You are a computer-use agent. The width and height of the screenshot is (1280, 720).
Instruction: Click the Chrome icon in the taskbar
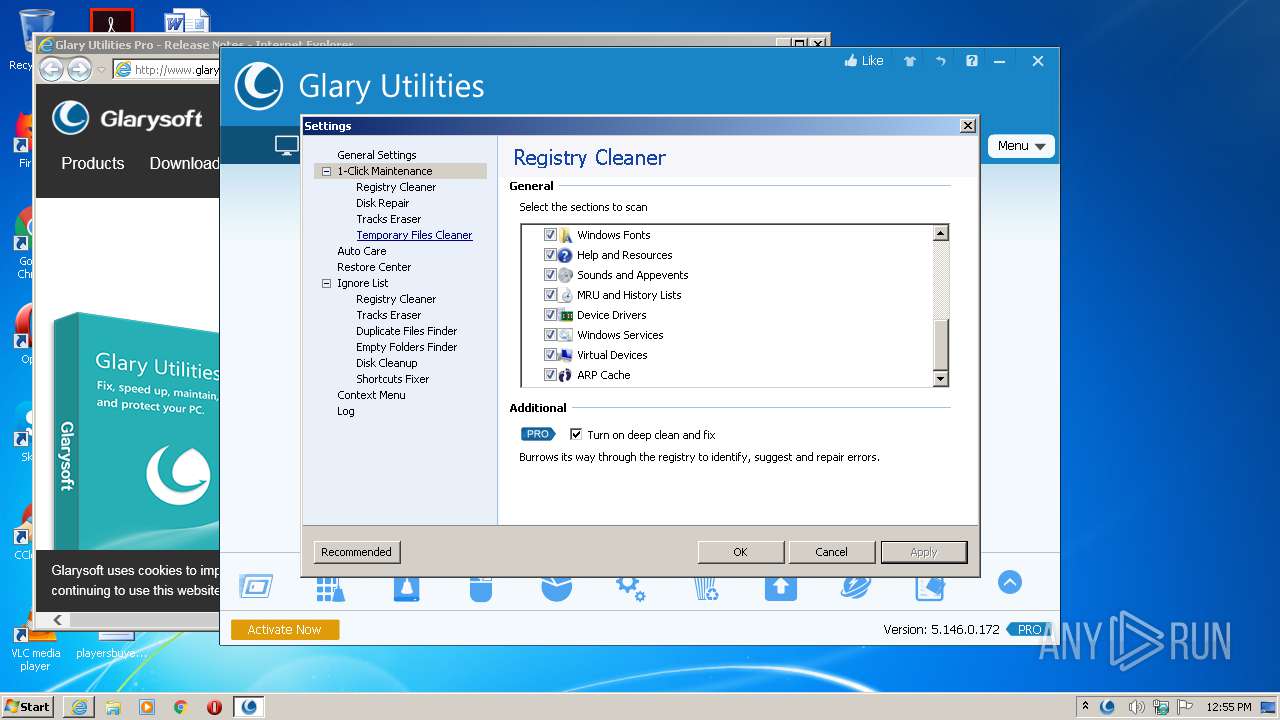pyautogui.click(x=180, y=706)
